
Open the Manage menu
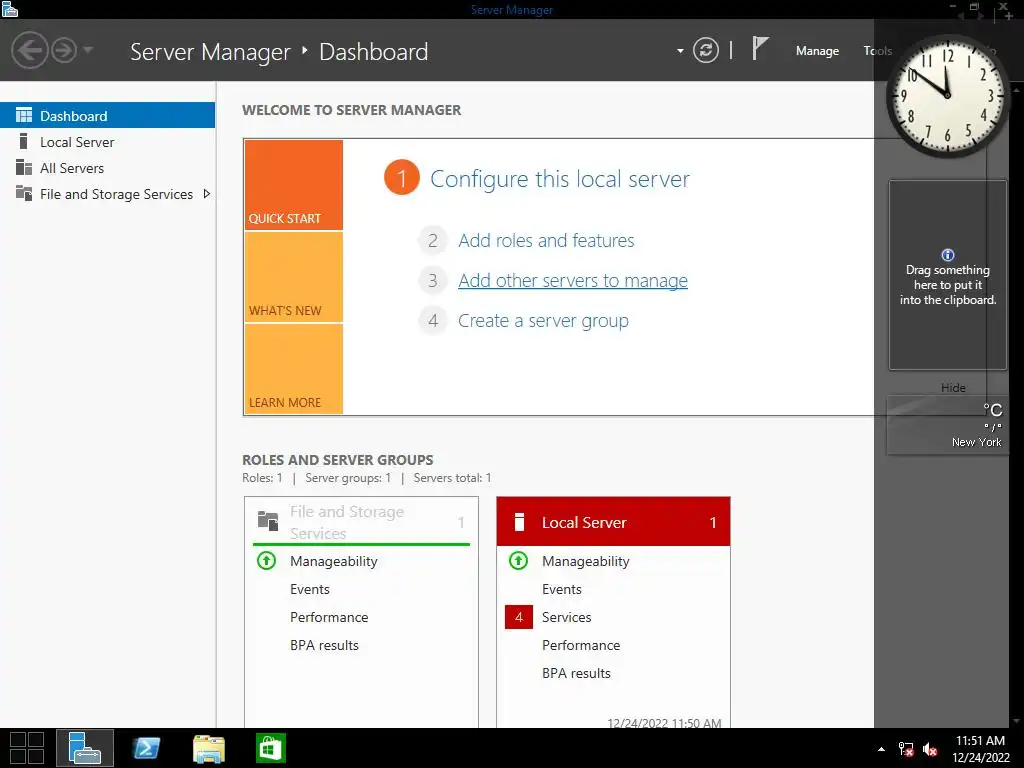[x=817, y=51]
